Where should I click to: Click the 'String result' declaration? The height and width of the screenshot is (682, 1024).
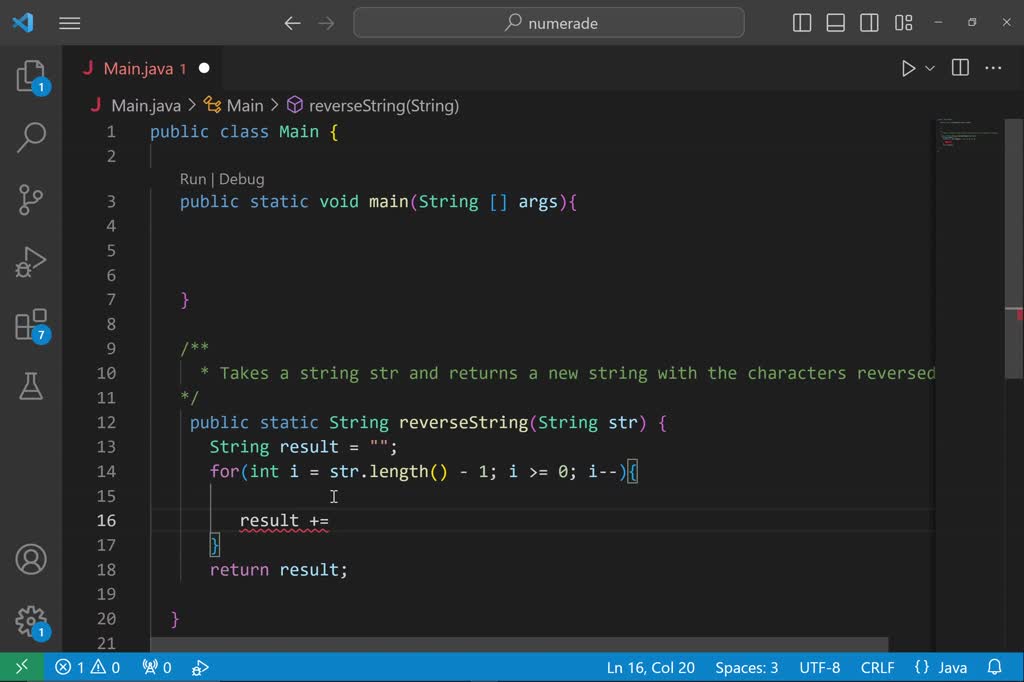coord(274,447)
